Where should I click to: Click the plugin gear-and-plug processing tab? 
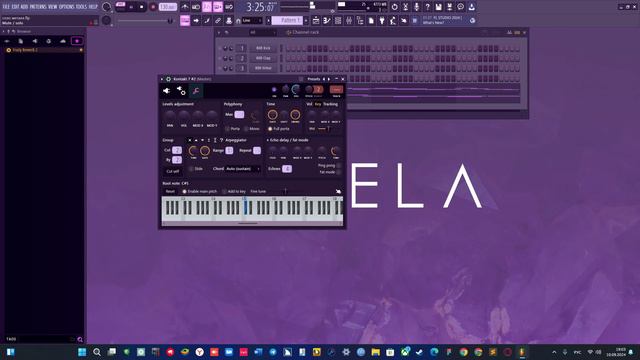click(x=181, y=91)
